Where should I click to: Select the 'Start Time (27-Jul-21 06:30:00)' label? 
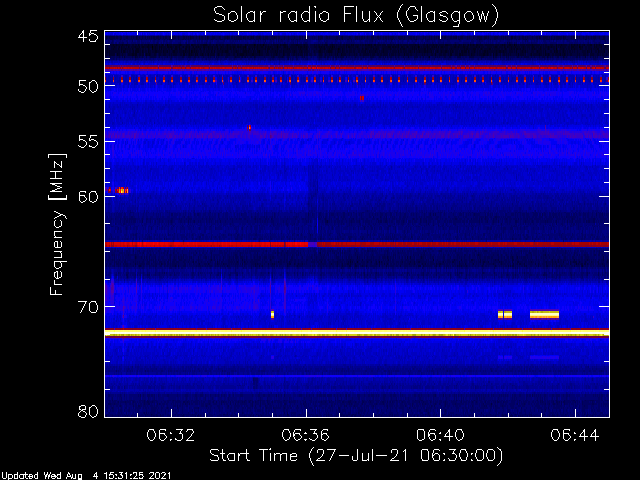point(356,456)
